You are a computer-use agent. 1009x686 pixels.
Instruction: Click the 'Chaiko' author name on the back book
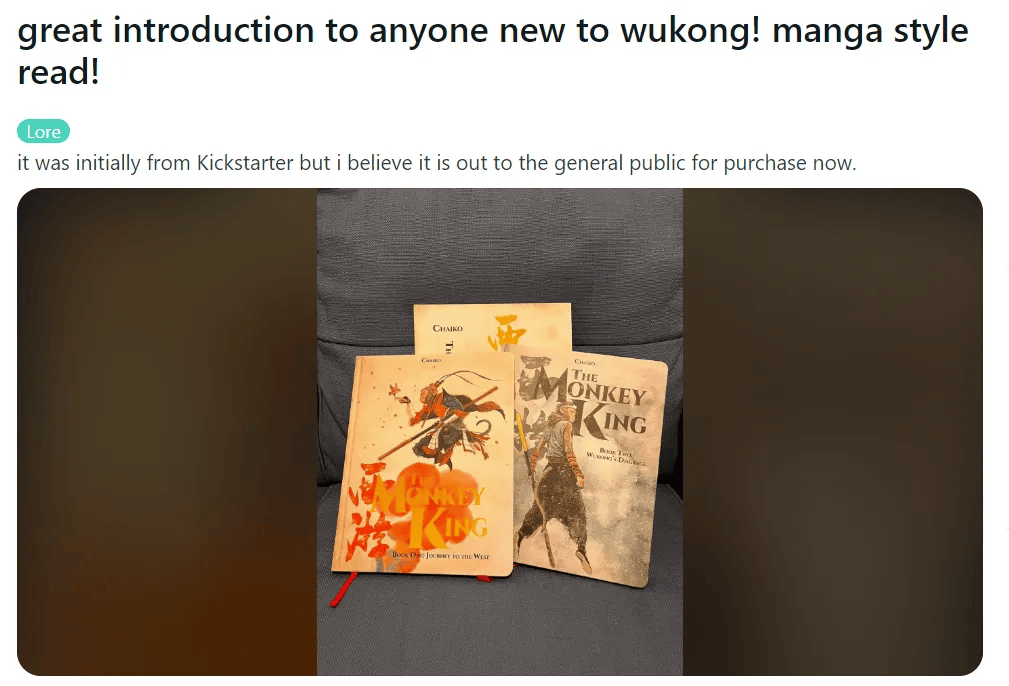(448, 328)
